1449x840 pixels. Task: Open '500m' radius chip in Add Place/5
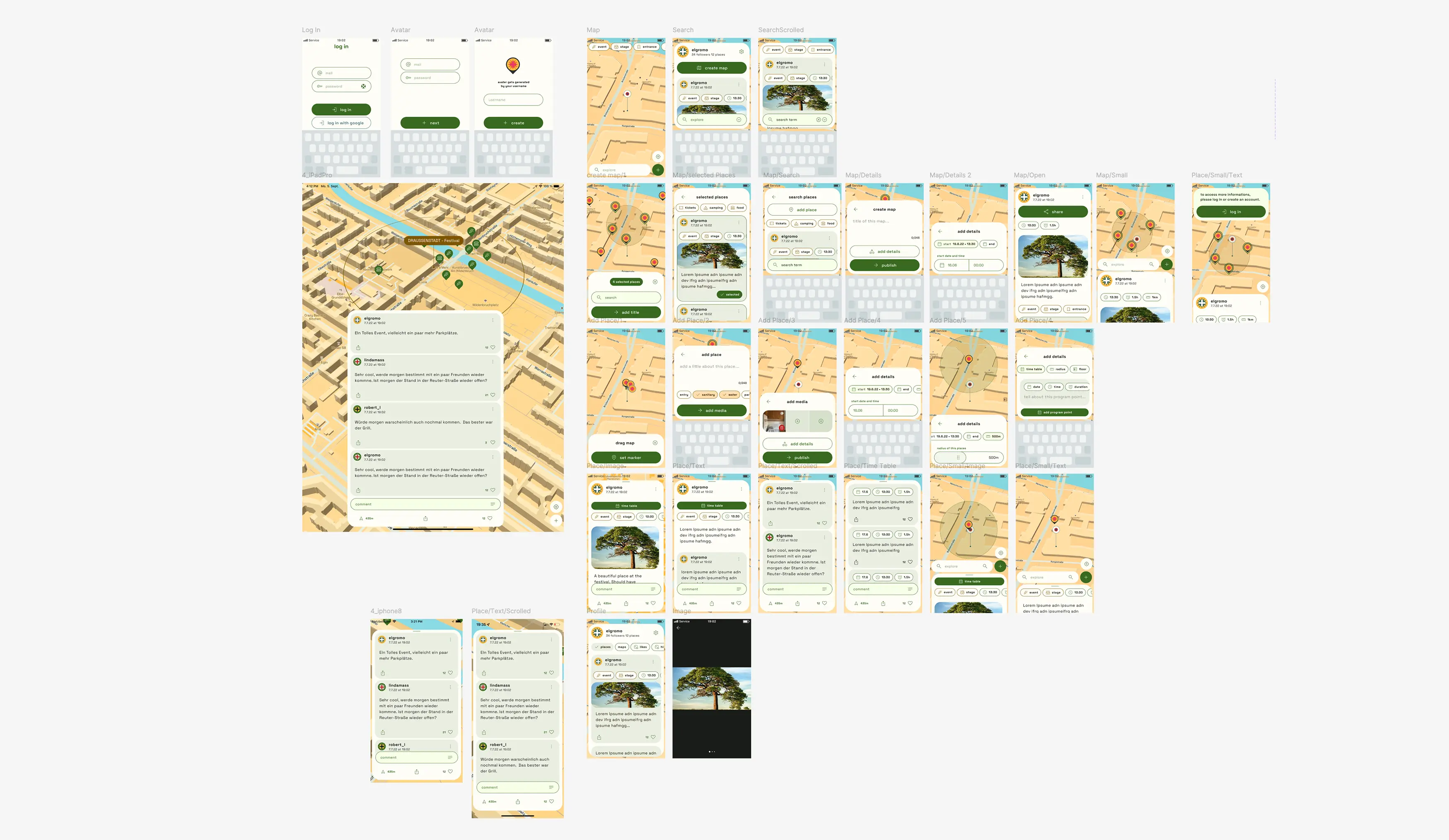pyautogui.click(x=994, y=436)
